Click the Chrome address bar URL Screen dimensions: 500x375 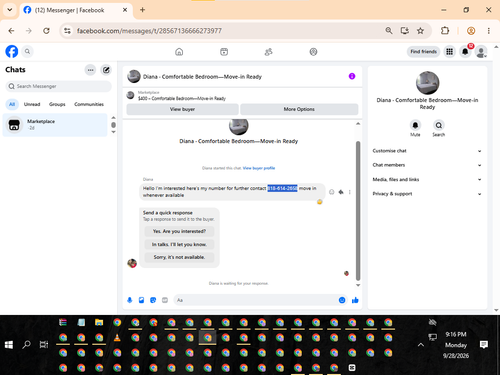(x=149, y=31)
